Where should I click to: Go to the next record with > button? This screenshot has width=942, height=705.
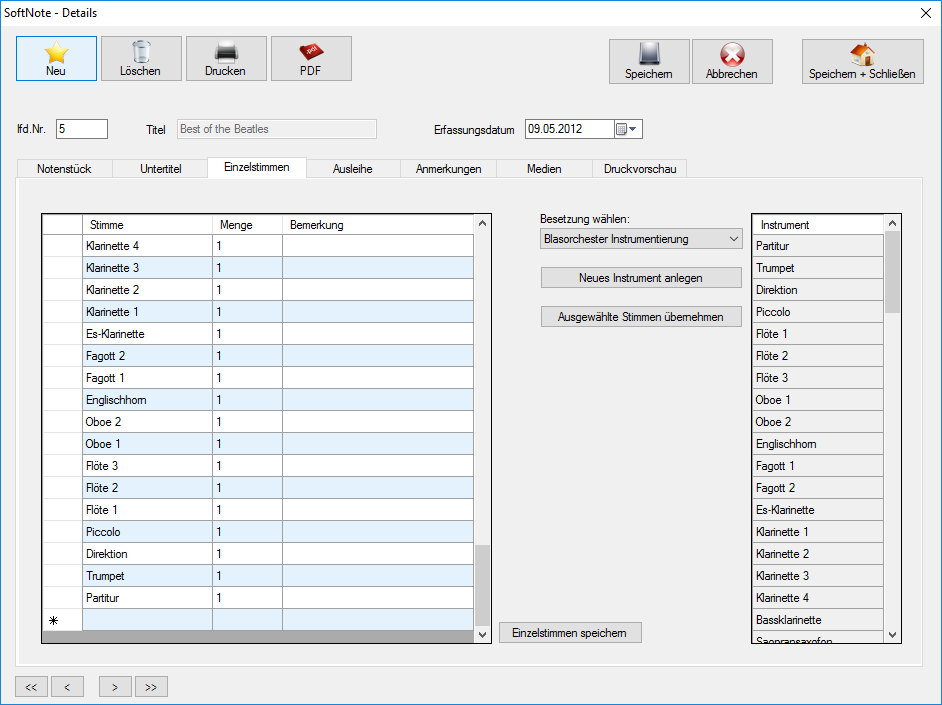pos(115,686)
